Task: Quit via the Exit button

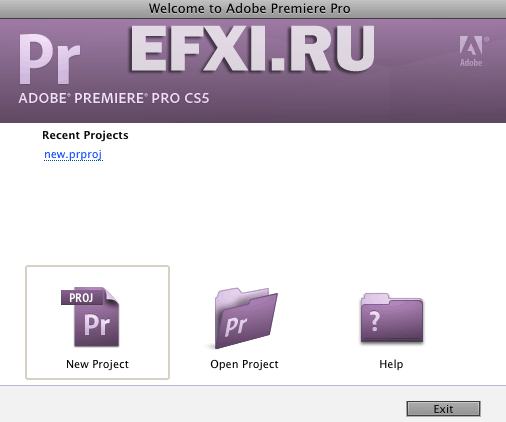Action: pos(443,409)
